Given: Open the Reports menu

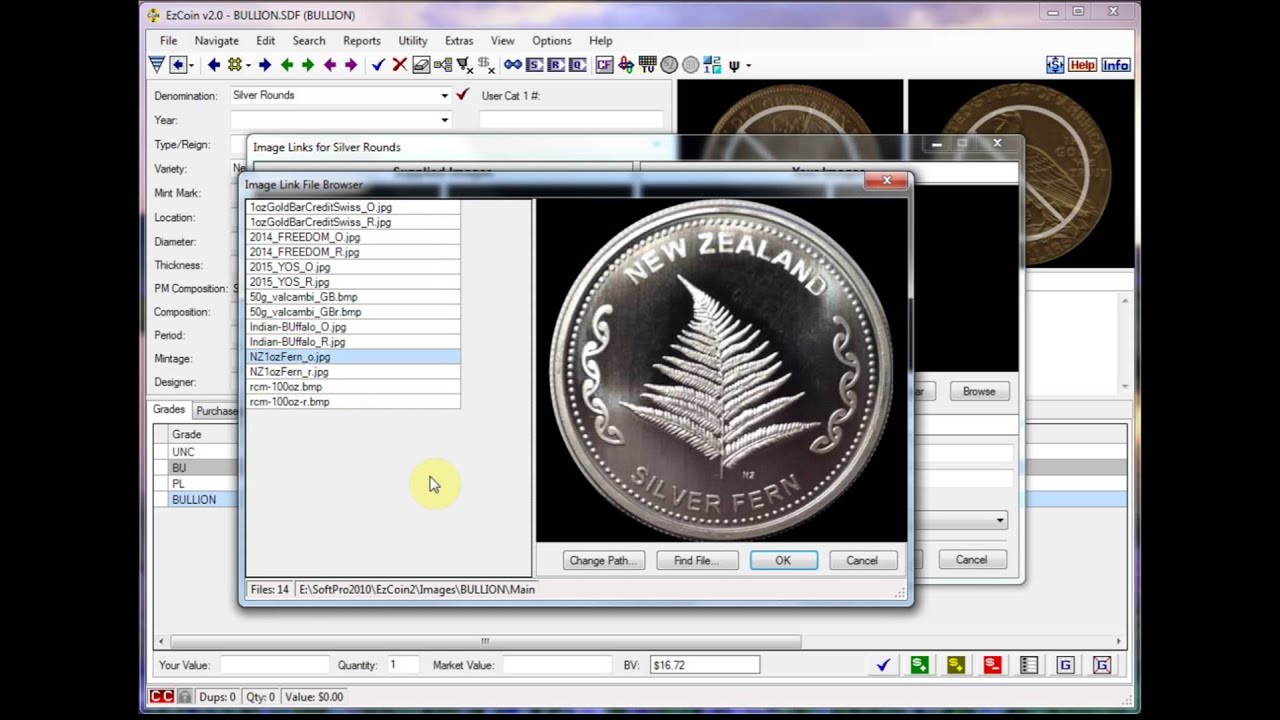Looking at the screenshot, I should (x=361, y=41).
